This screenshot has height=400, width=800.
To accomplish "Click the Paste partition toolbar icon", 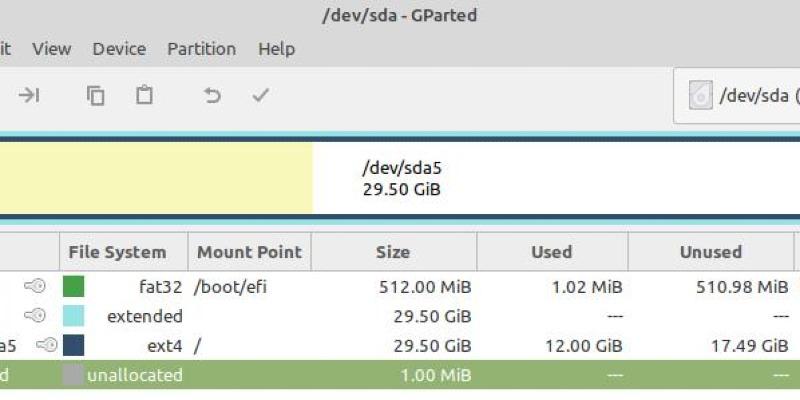I will pyautogui.click(x=145, y=95).
